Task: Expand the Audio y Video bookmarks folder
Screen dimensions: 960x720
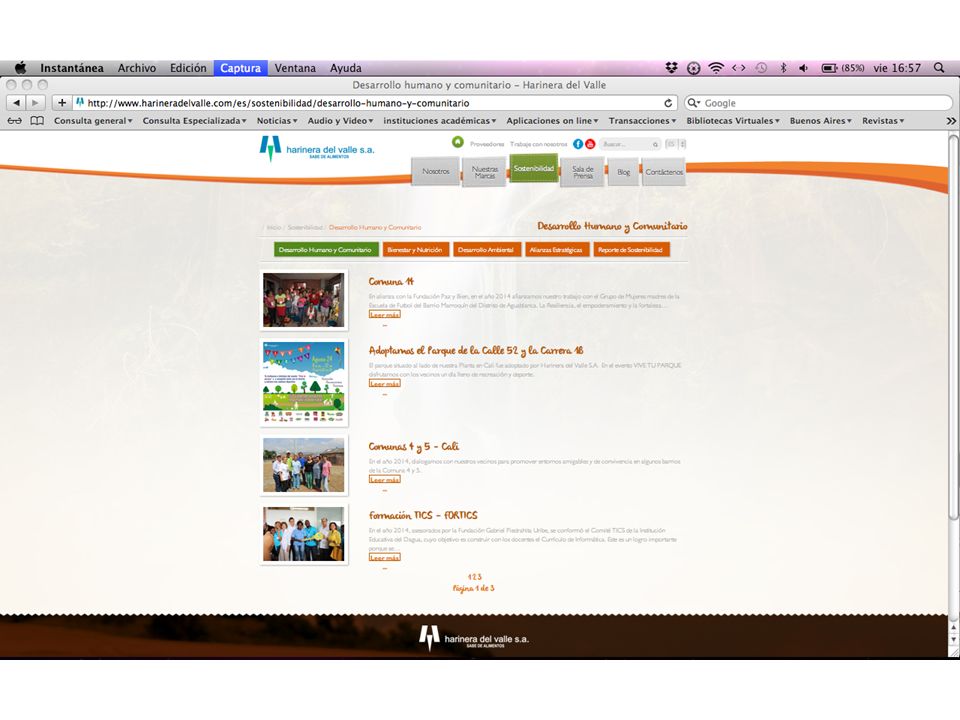Action: (x=340, y=121)
